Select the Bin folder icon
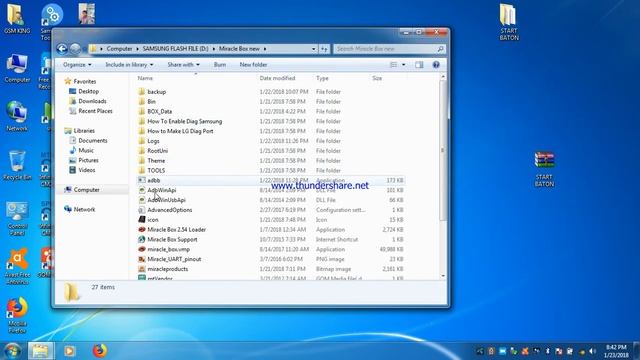 point(142,101)
